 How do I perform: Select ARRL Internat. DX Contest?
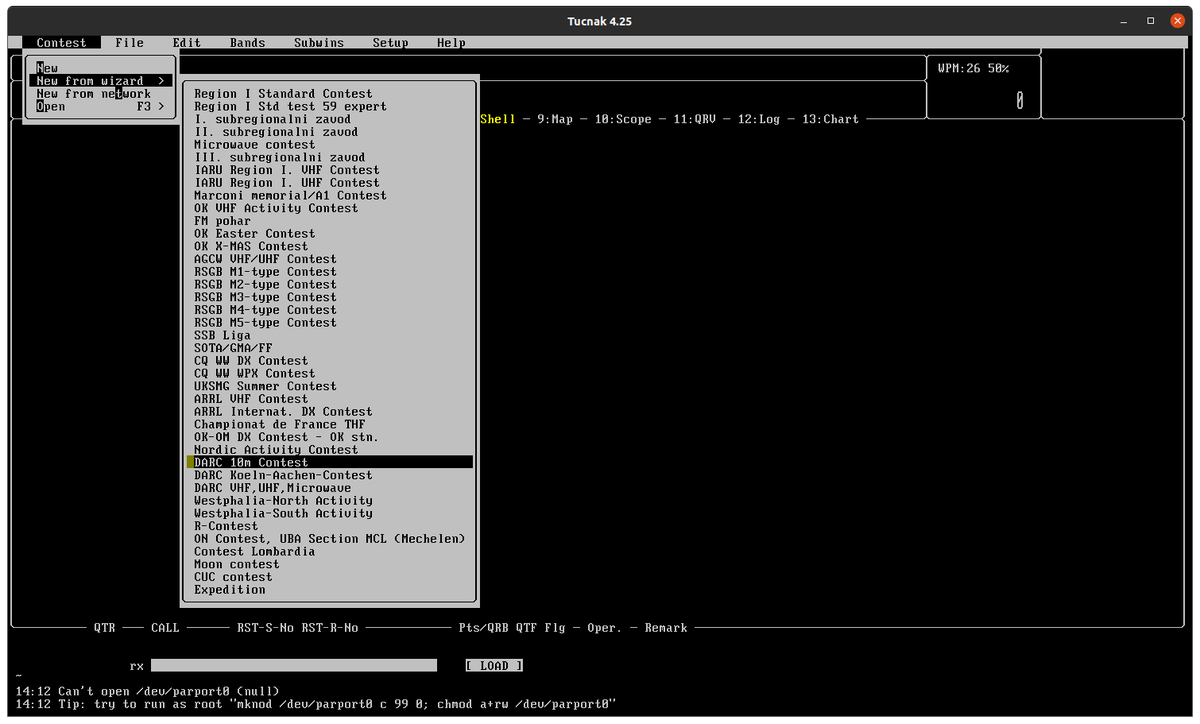tap(329, 412)
